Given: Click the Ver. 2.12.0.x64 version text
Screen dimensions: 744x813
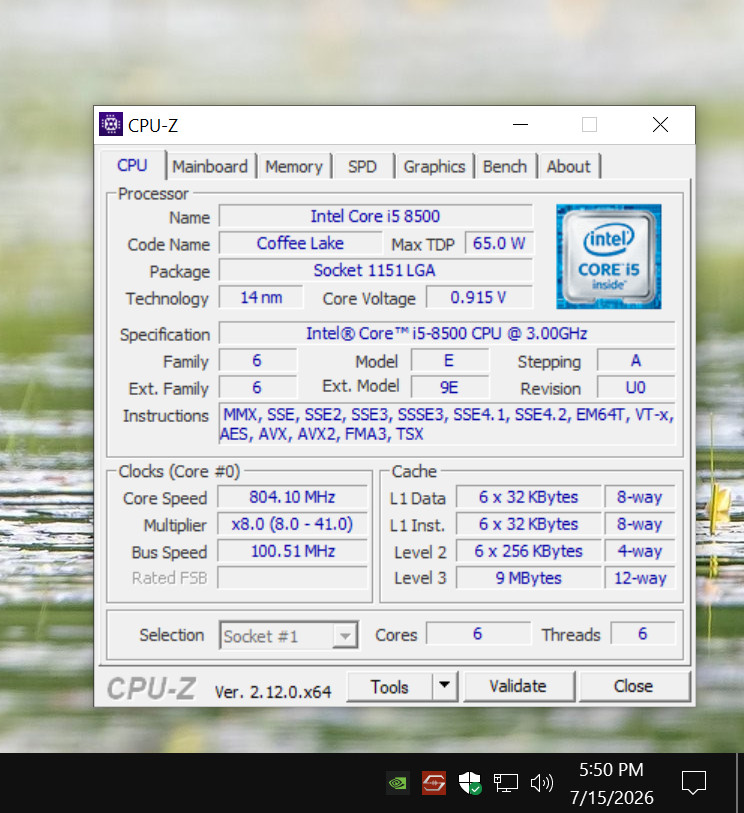Looking at the screenshot, I should pos(273,692).
